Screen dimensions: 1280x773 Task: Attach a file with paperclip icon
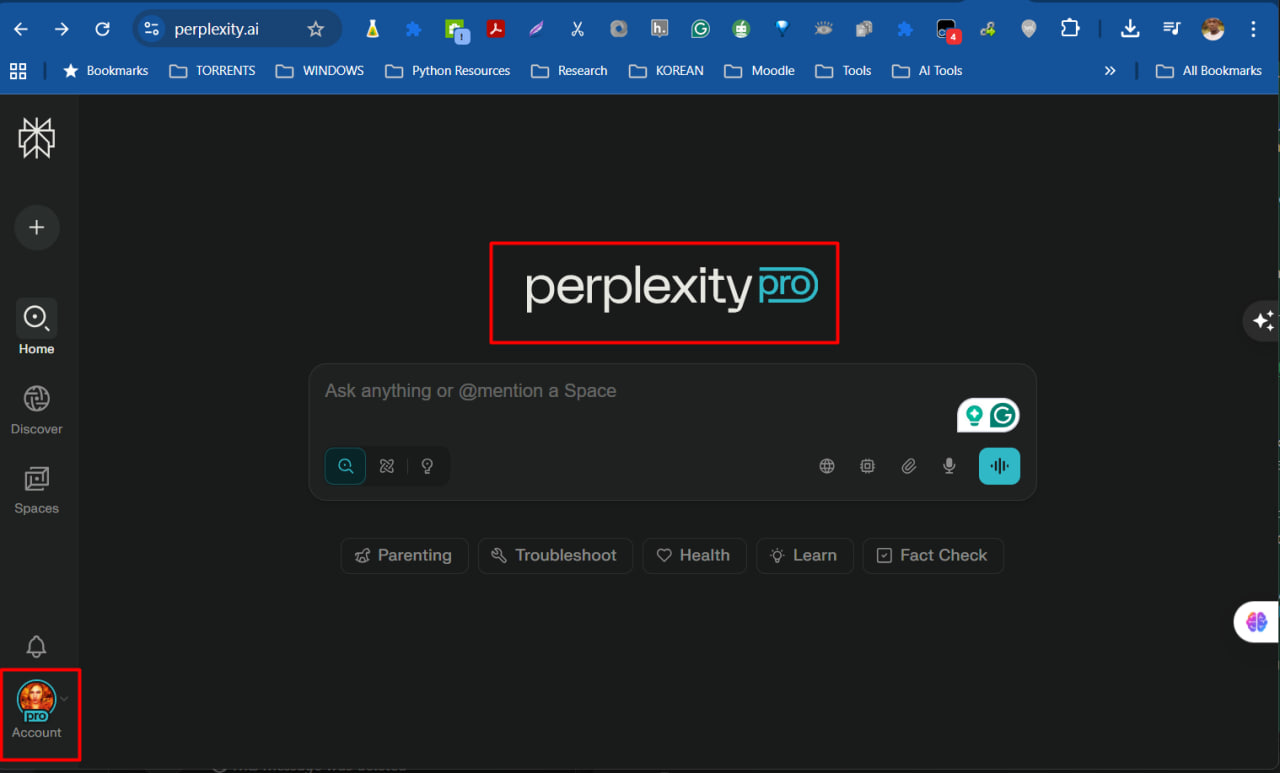click(x=908, y=466)
